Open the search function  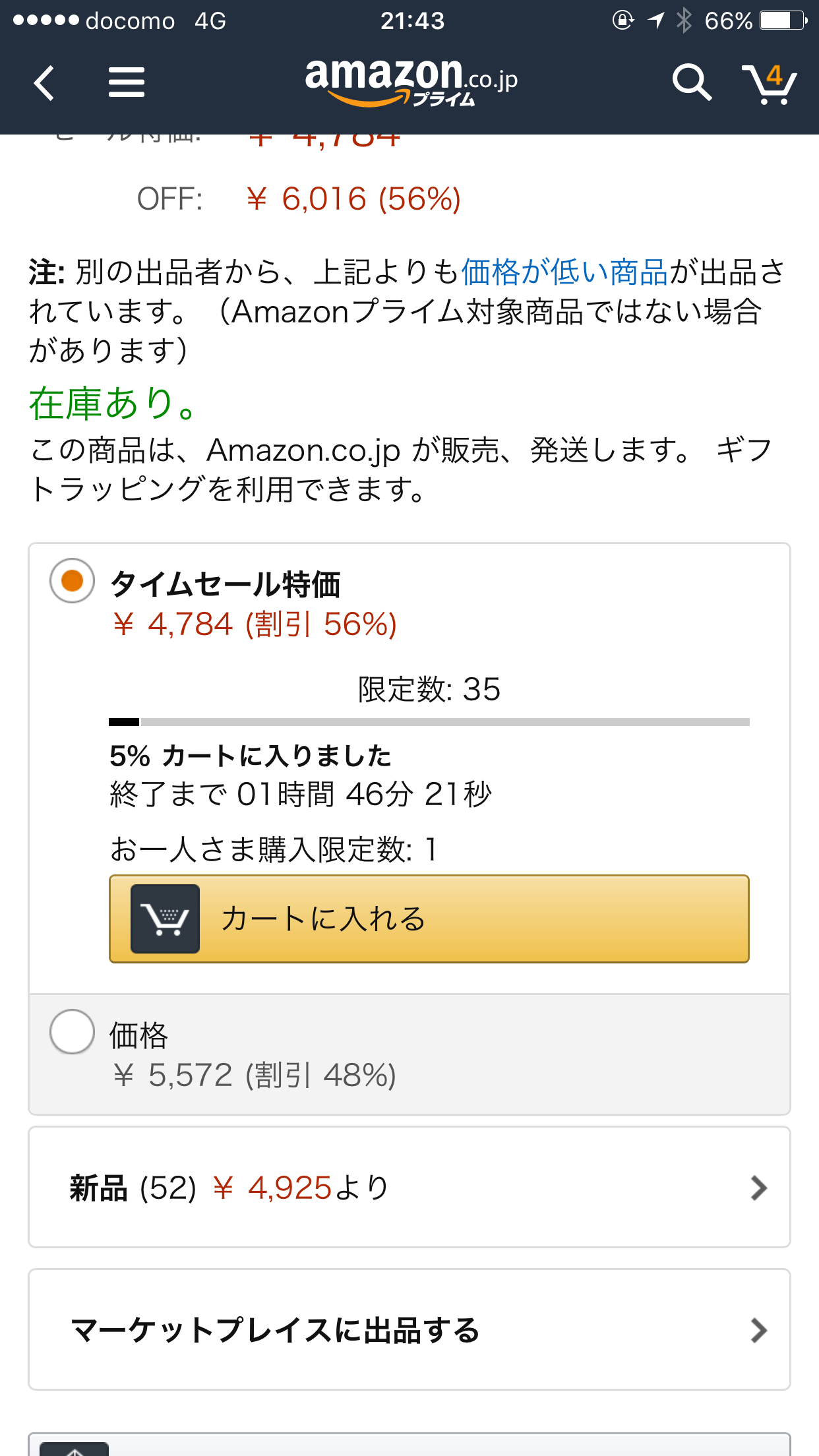pos(692,82)
